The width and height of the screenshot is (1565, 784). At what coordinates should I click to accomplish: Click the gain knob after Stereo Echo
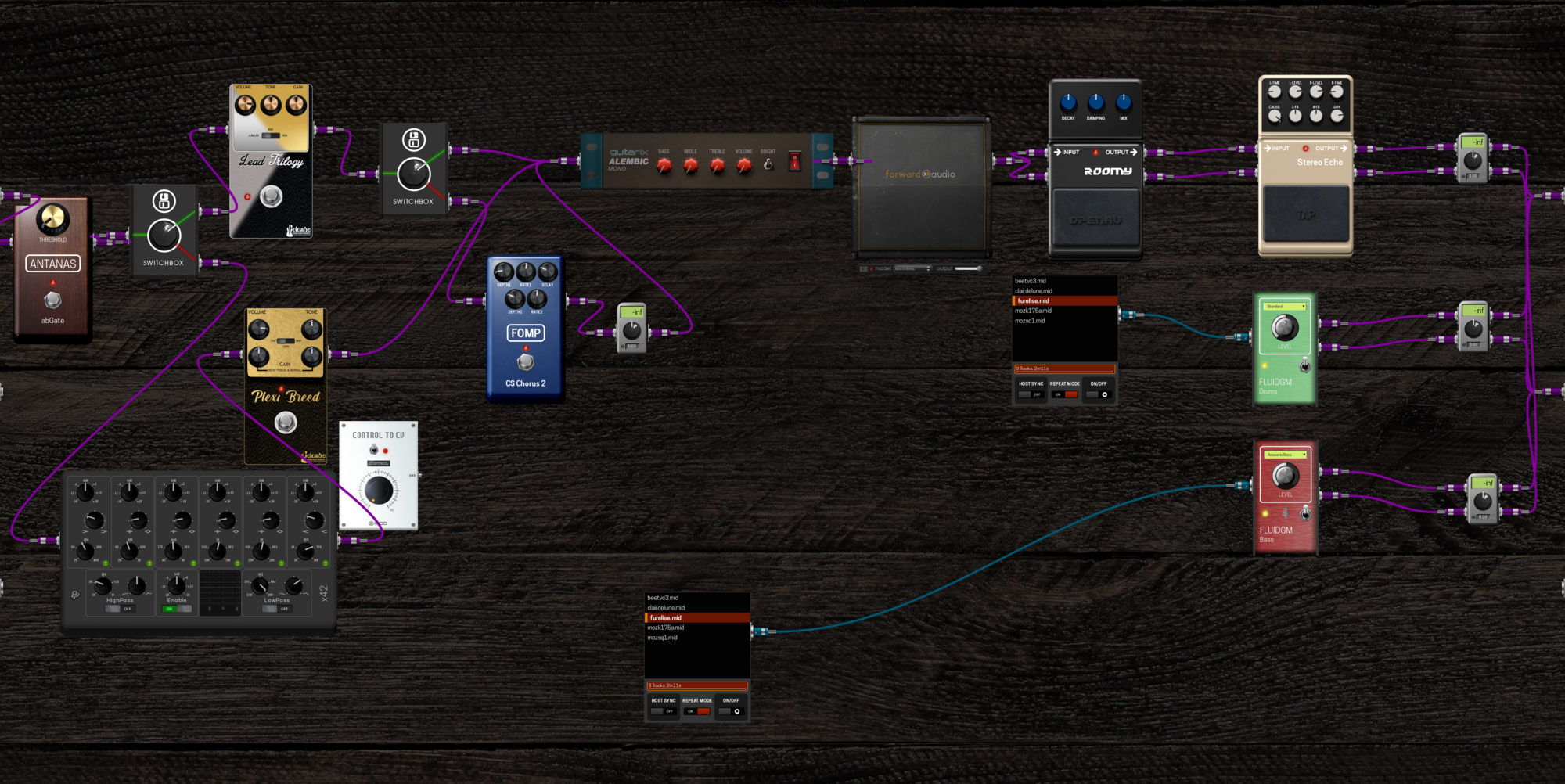(x=1473, y=160)
